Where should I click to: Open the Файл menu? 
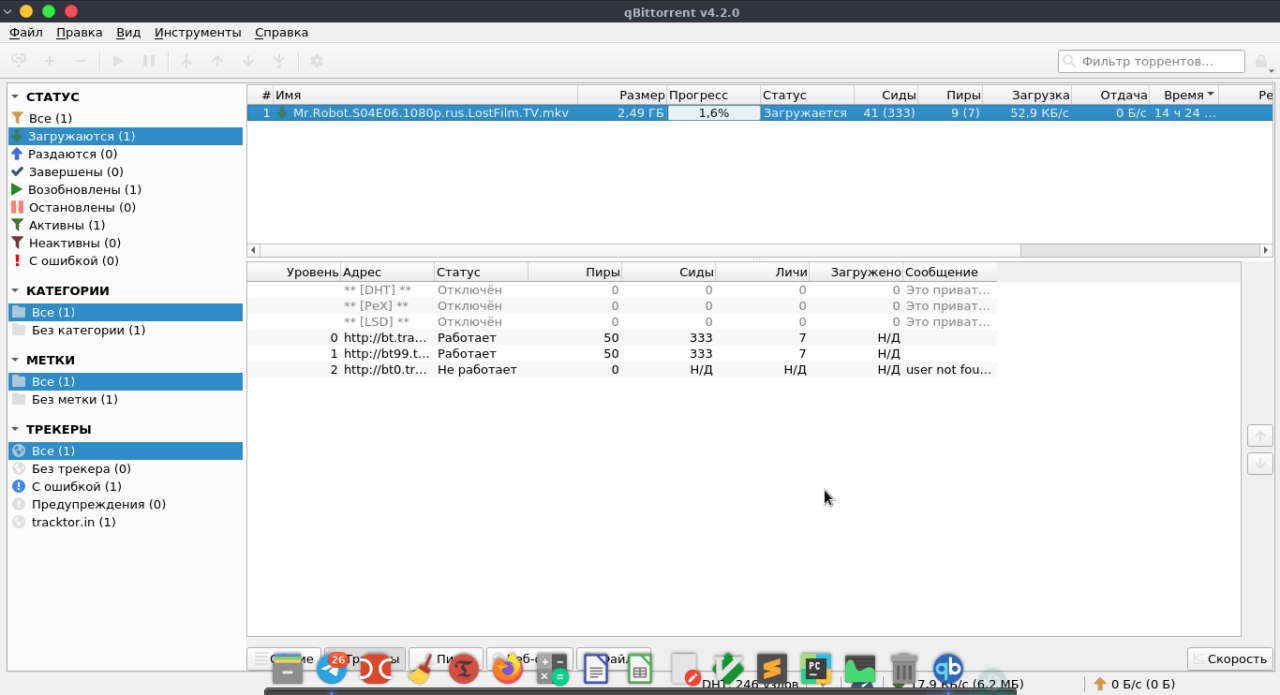click(x=25, y=32)
